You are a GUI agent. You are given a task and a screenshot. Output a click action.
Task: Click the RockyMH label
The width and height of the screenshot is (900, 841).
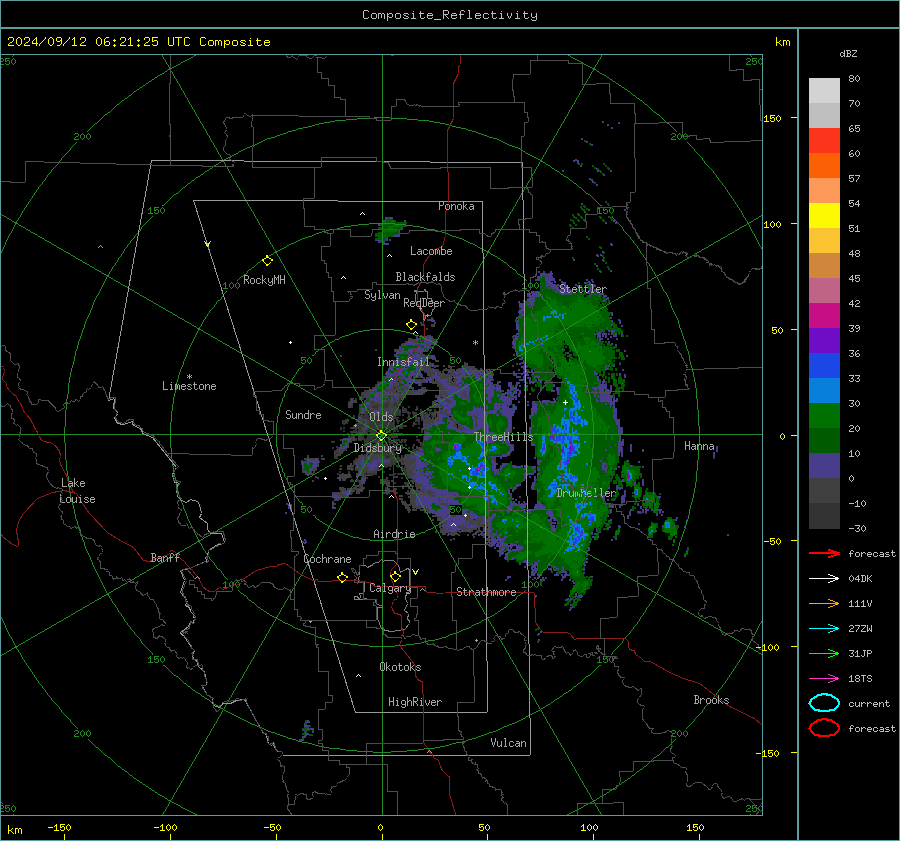point(264,280)
